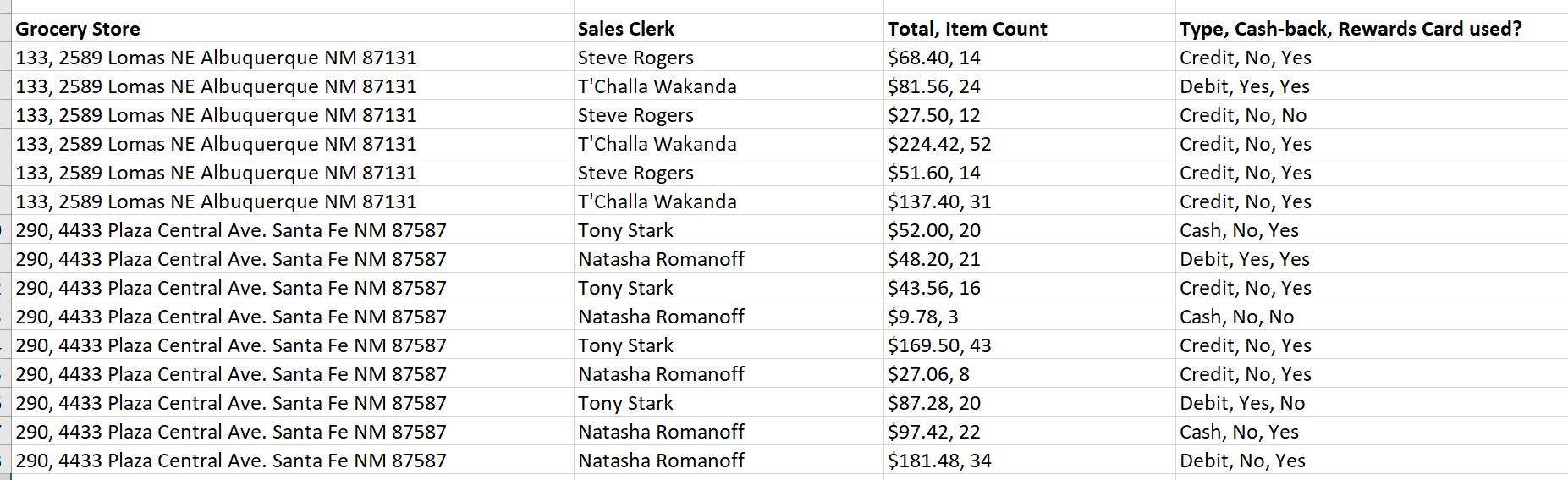Select the cell with $52.00, 20
The height and width of the screenshot is (480, 1568).
point(1029,229)
